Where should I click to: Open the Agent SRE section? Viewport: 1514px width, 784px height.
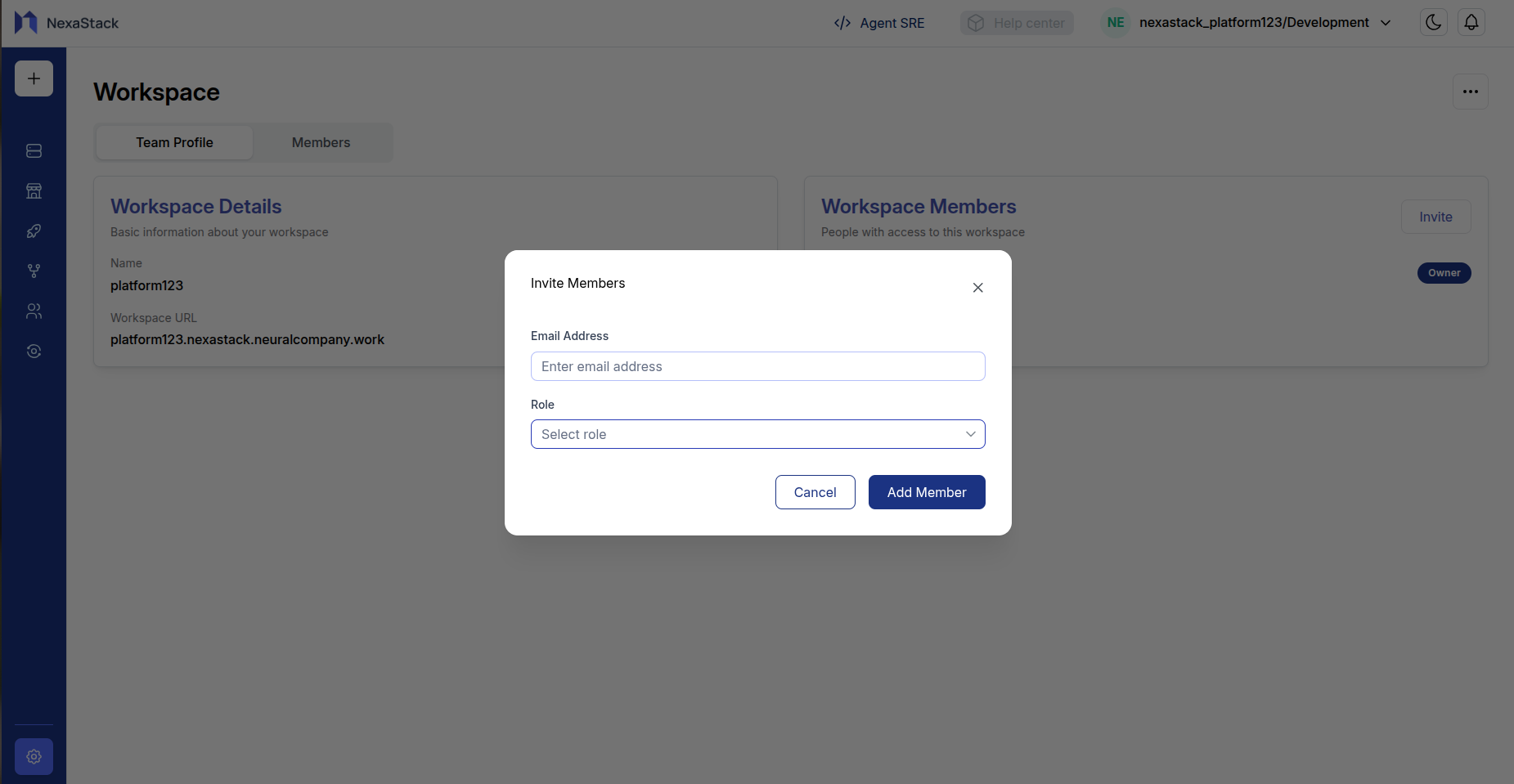click(x=879, y=23)
